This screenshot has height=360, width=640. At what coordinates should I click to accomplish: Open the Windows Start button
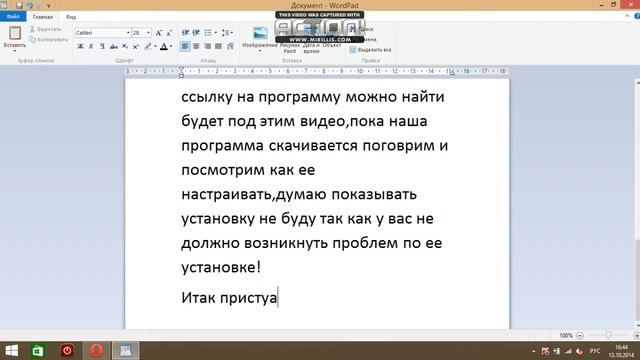coord(11,351)
